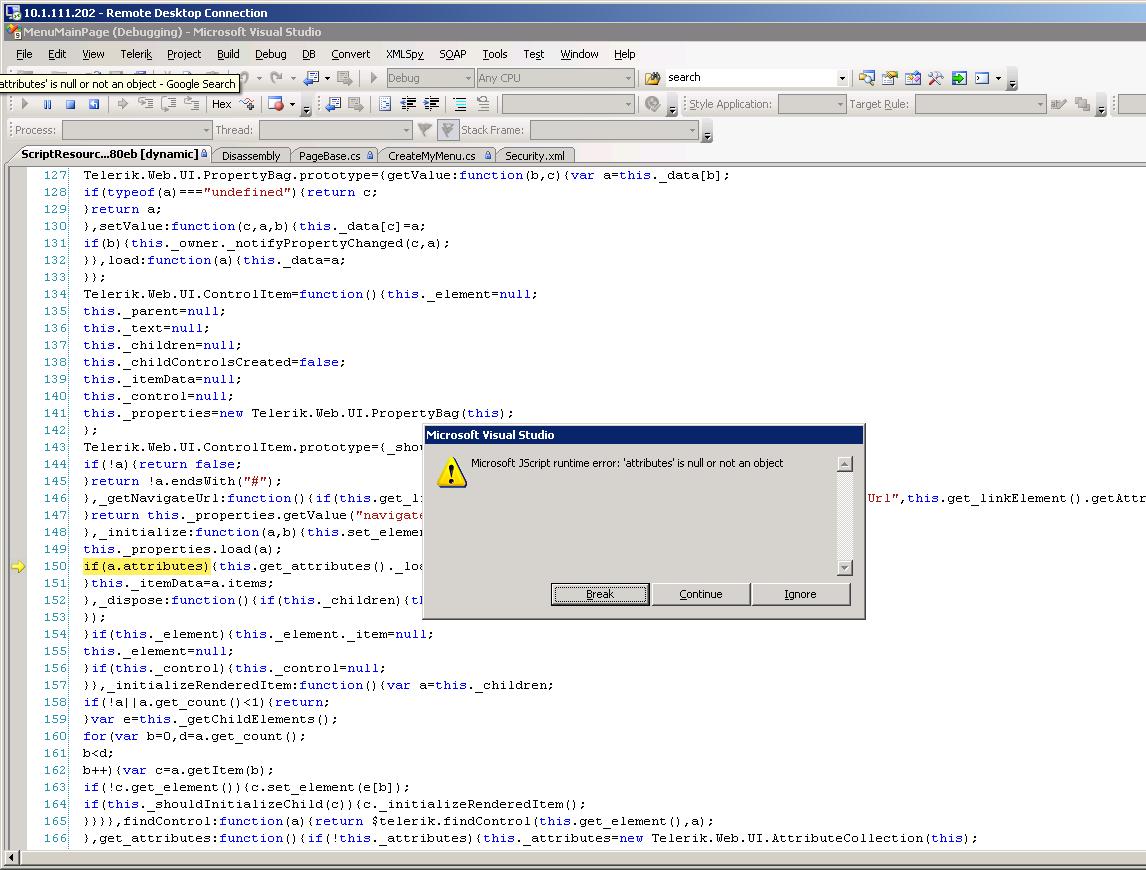Click into the search text field

749,77
